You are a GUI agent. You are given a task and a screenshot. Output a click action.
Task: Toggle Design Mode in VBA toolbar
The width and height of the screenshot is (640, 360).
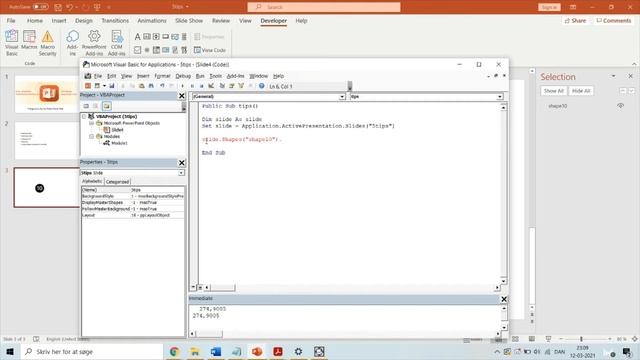[211, 86]
